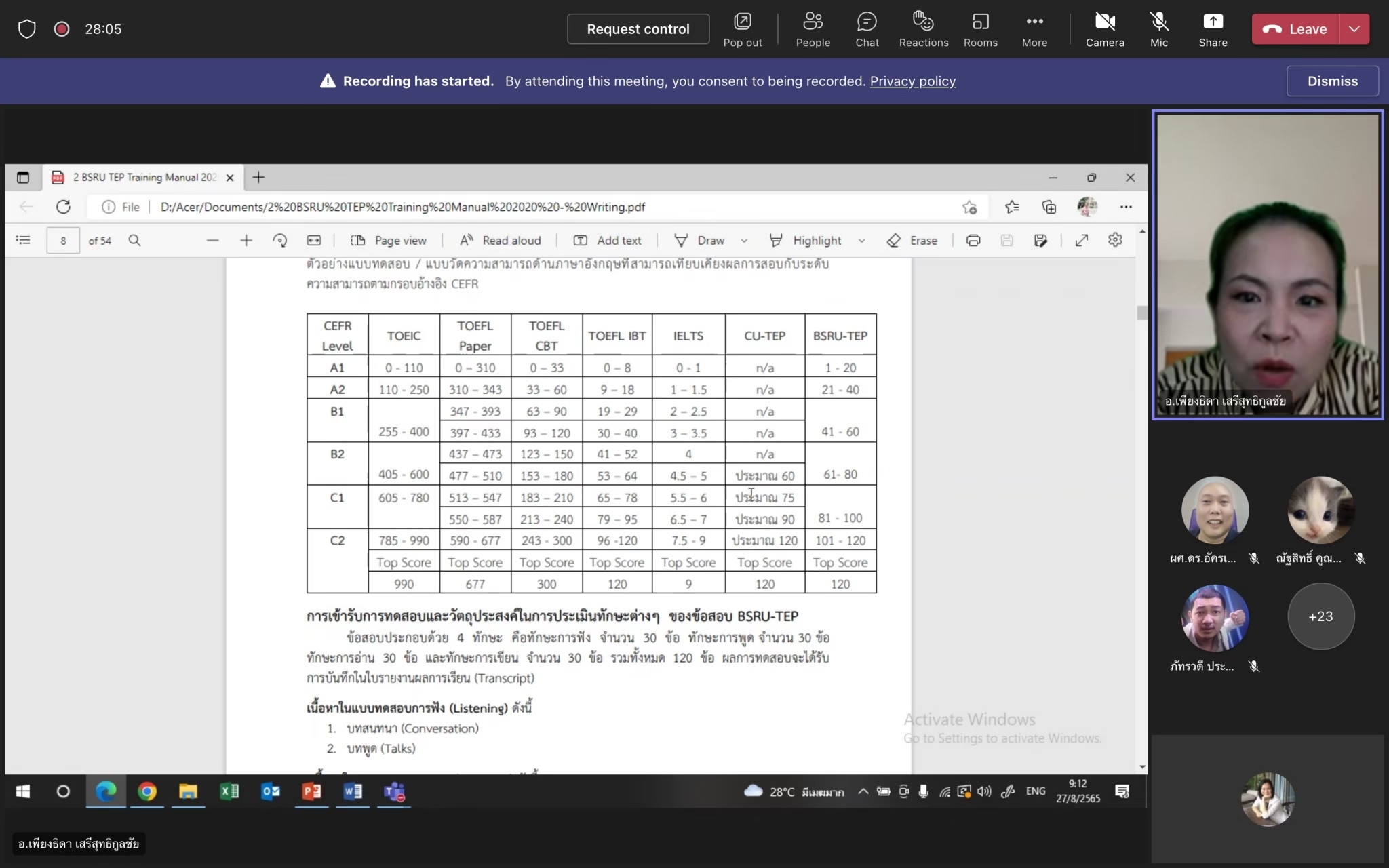Screen dimensions: 1389x868
Task: Zoom in the PDF
Action: [246, 240]
